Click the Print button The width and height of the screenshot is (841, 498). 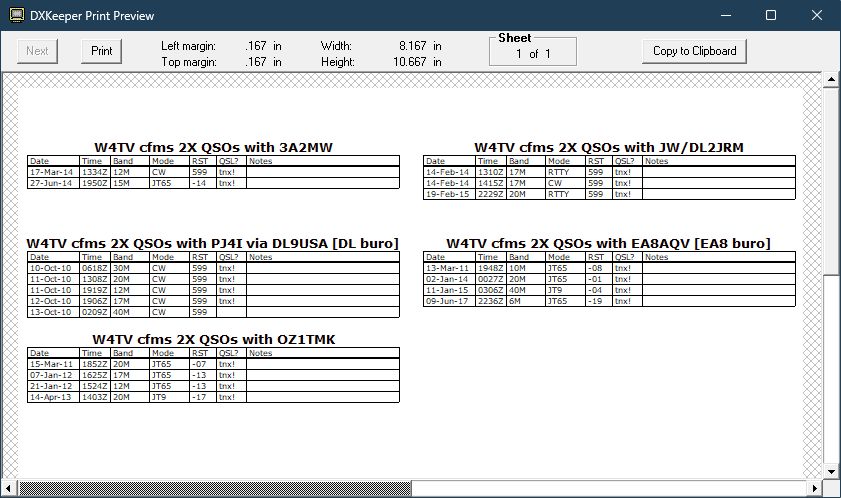pos(101,51)
